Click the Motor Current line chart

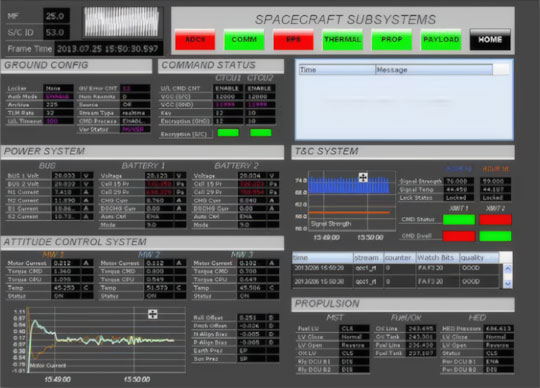pyautogui.click(x=107, y=339)
